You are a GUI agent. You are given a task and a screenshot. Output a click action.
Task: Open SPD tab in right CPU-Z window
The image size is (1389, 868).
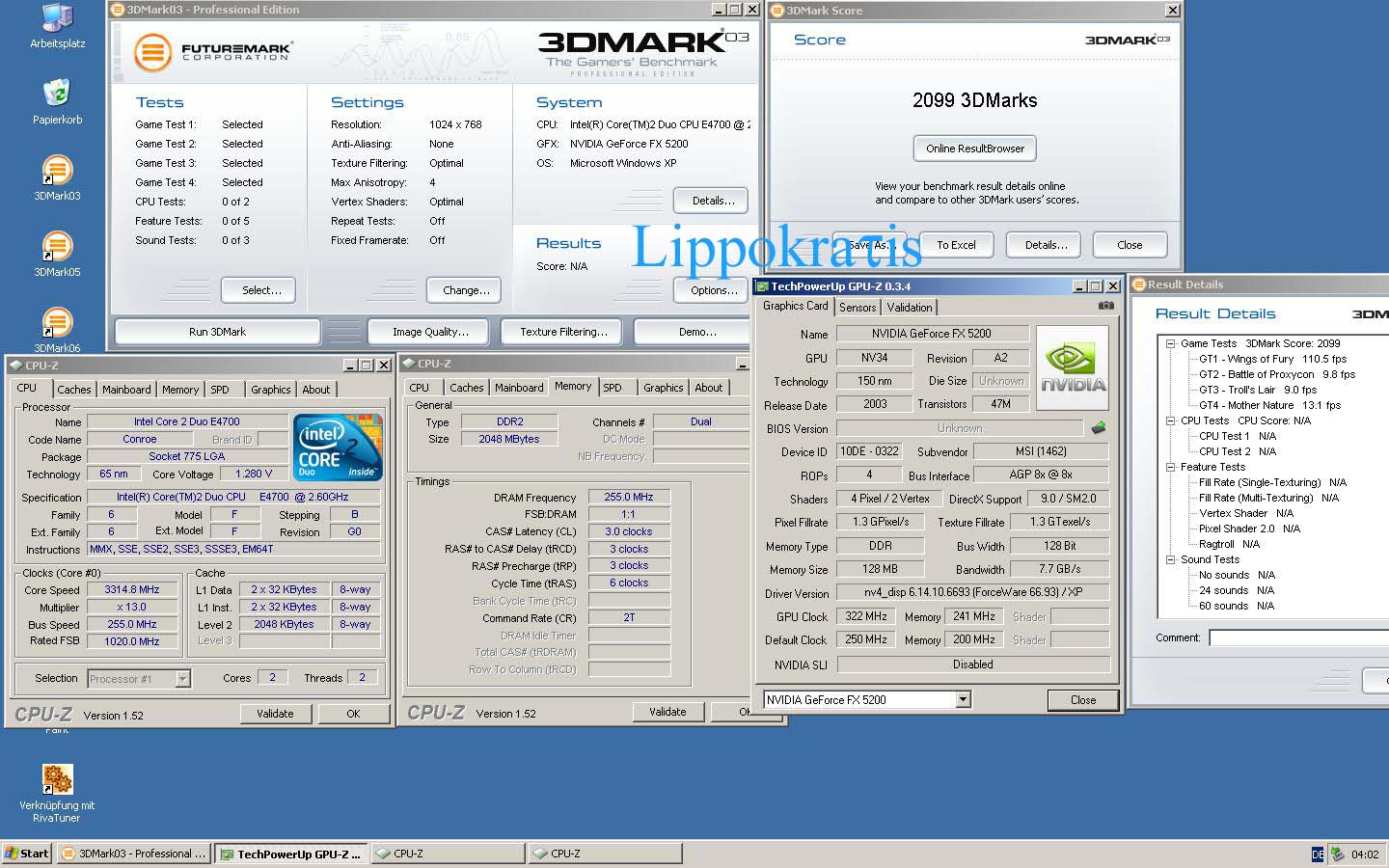click(613, 388)
